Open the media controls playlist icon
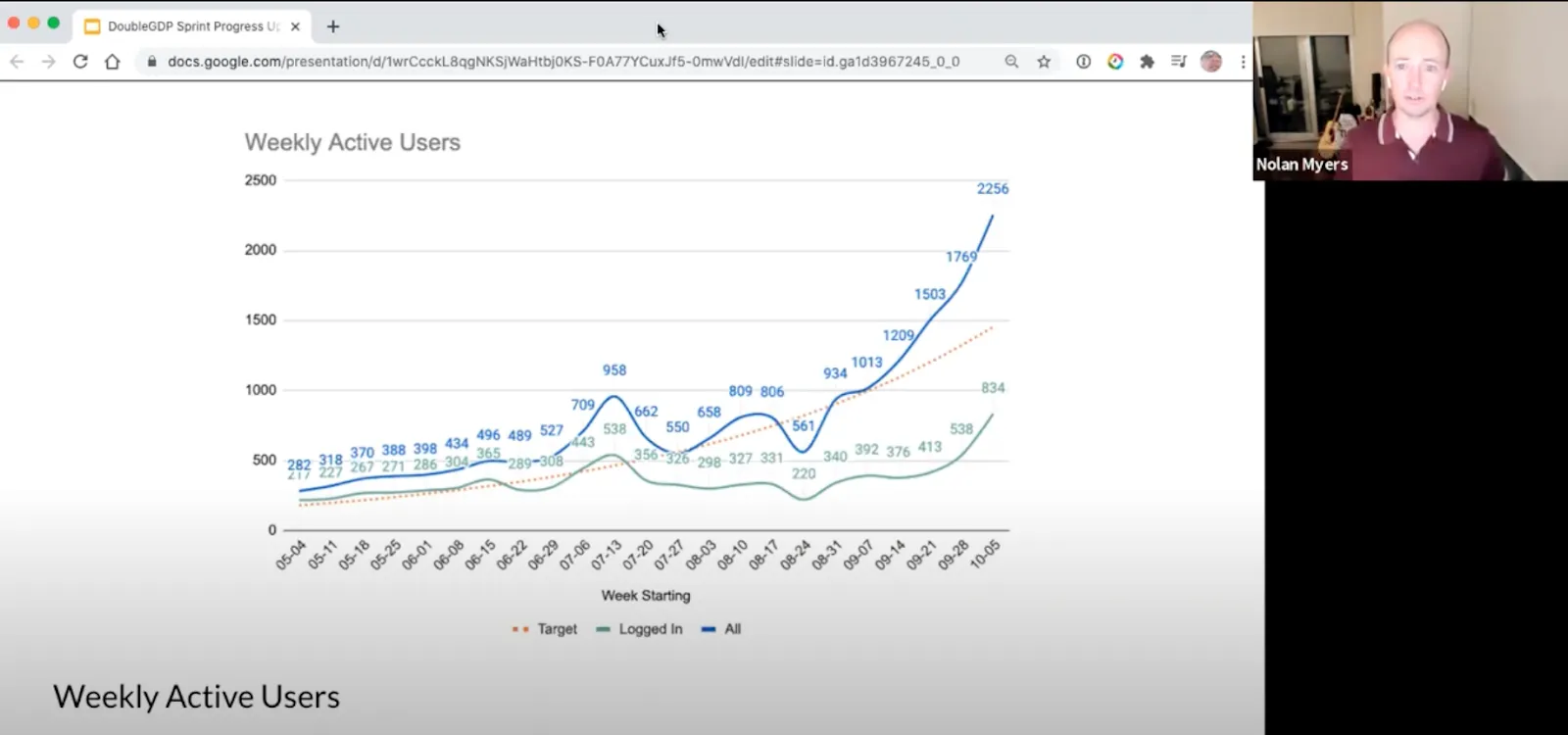Screen dimensions: 1568x735 tap(1179, 62)
